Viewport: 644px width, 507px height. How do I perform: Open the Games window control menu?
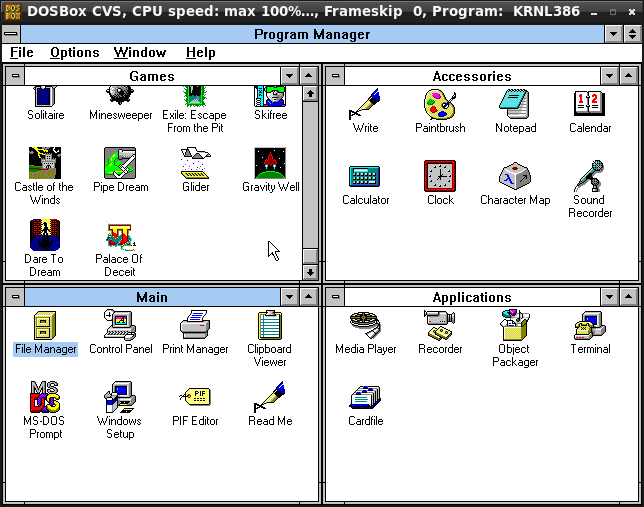click(16, 76)
